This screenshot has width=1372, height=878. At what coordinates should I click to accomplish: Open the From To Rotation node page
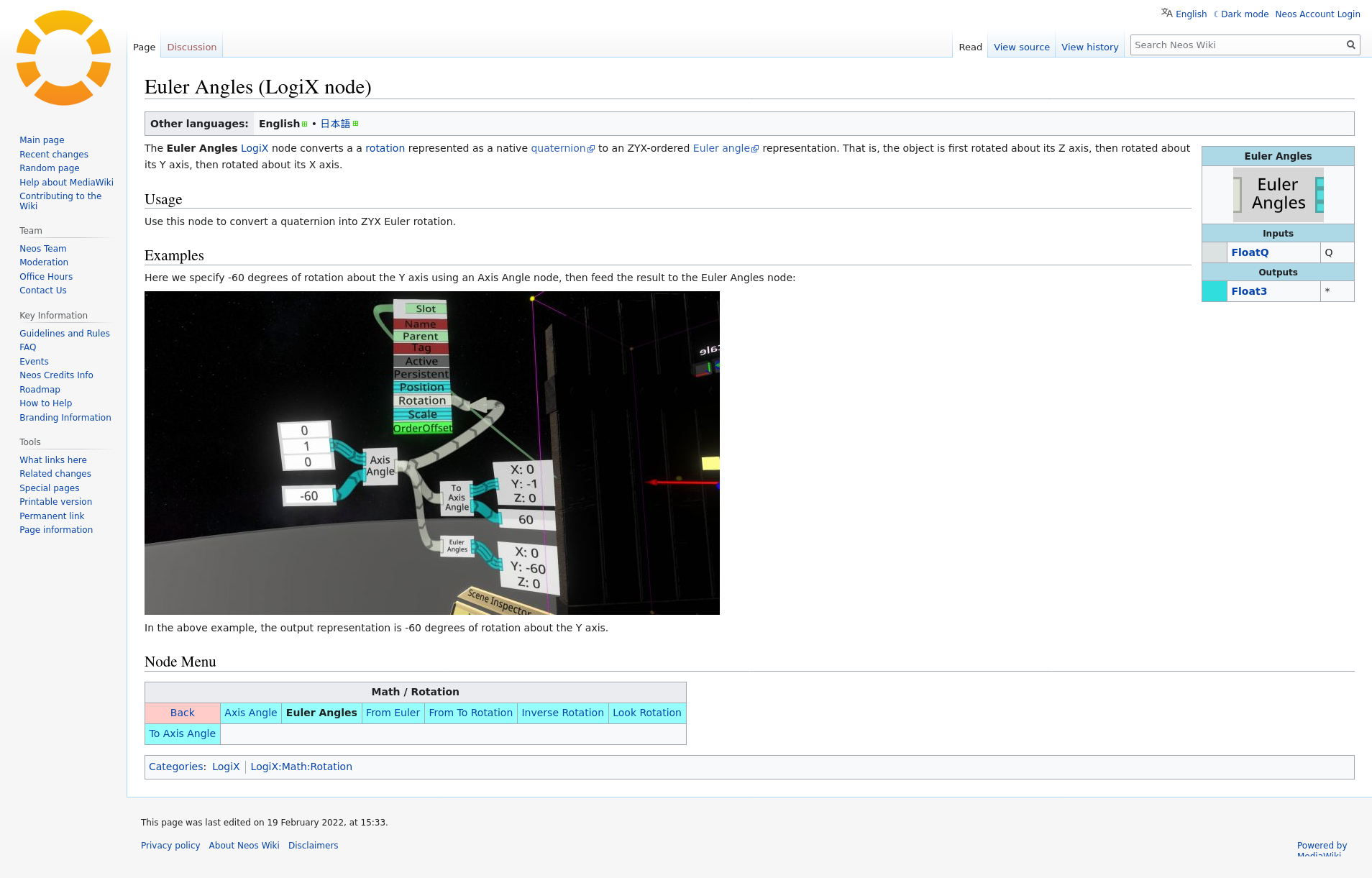click(470, 713)
